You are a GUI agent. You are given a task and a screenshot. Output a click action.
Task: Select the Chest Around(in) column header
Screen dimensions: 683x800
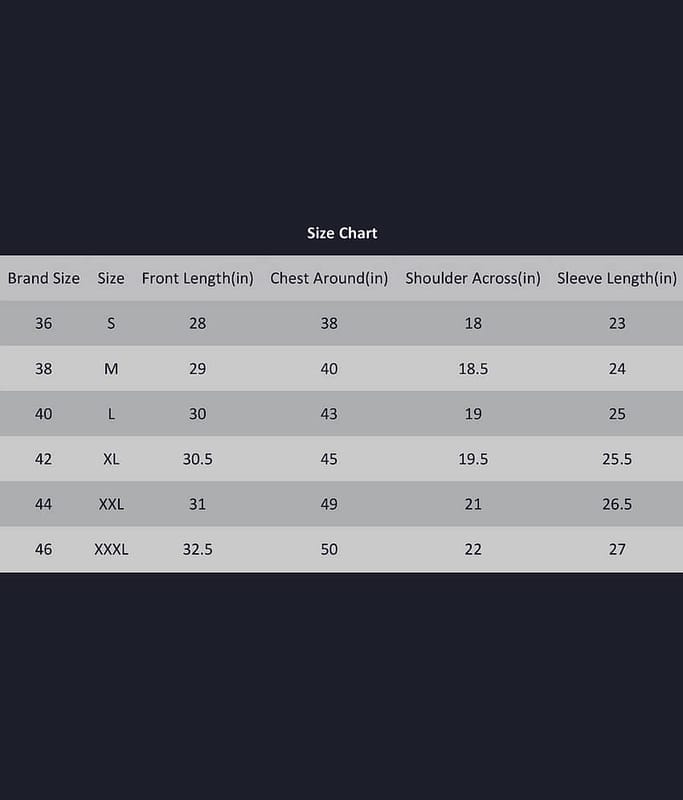coord(329,278)
